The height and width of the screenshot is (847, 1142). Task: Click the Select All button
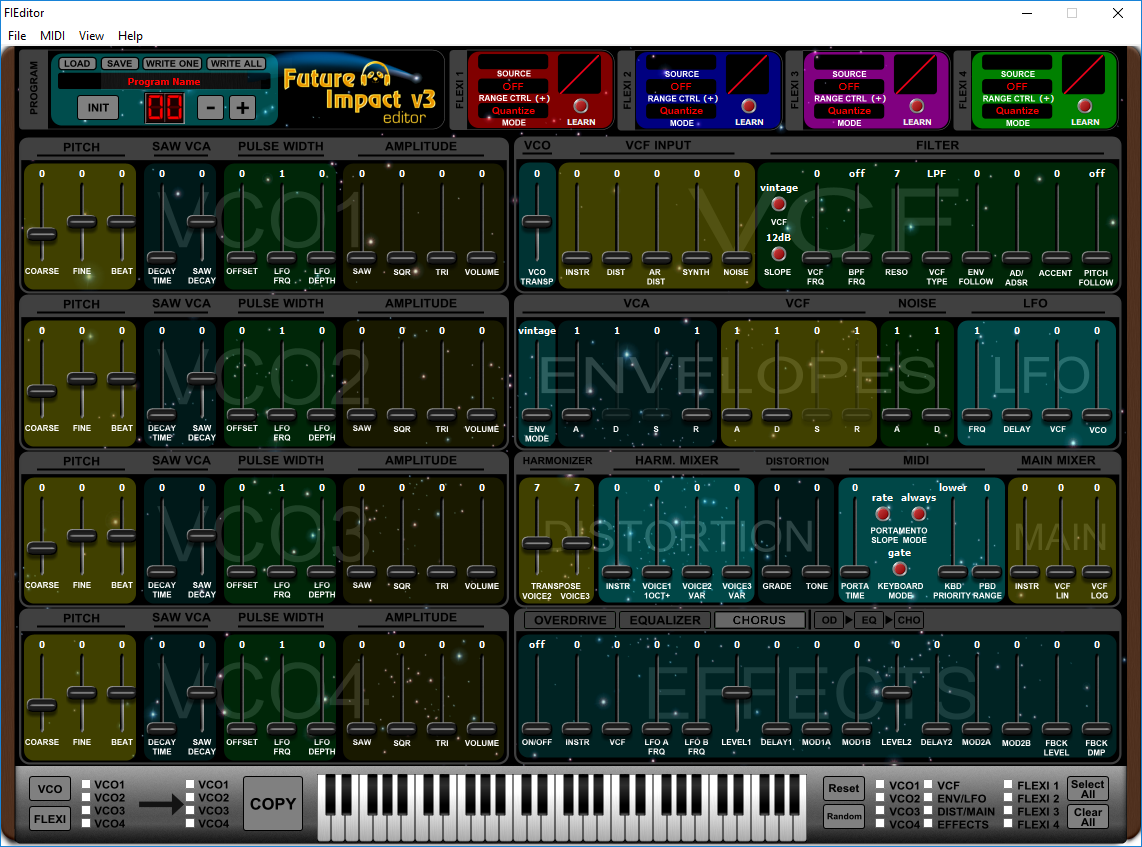1087,789
